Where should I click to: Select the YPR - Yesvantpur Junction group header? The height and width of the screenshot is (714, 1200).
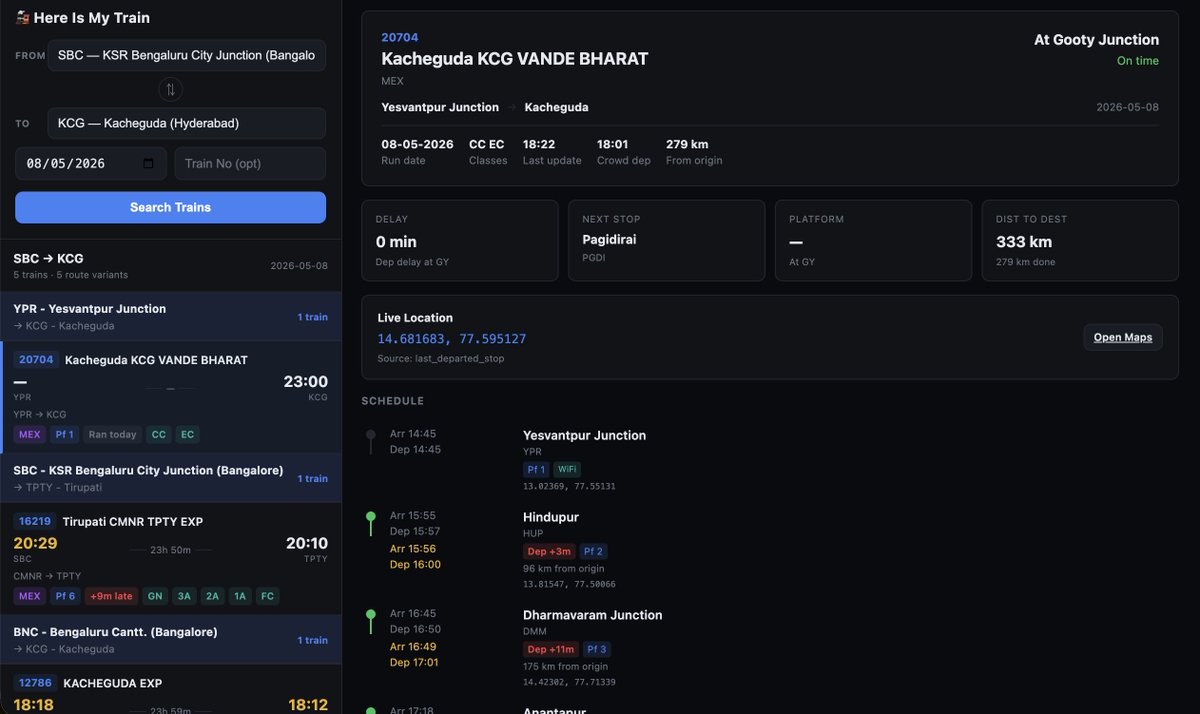pyautogui.click(x=170, y=316)
